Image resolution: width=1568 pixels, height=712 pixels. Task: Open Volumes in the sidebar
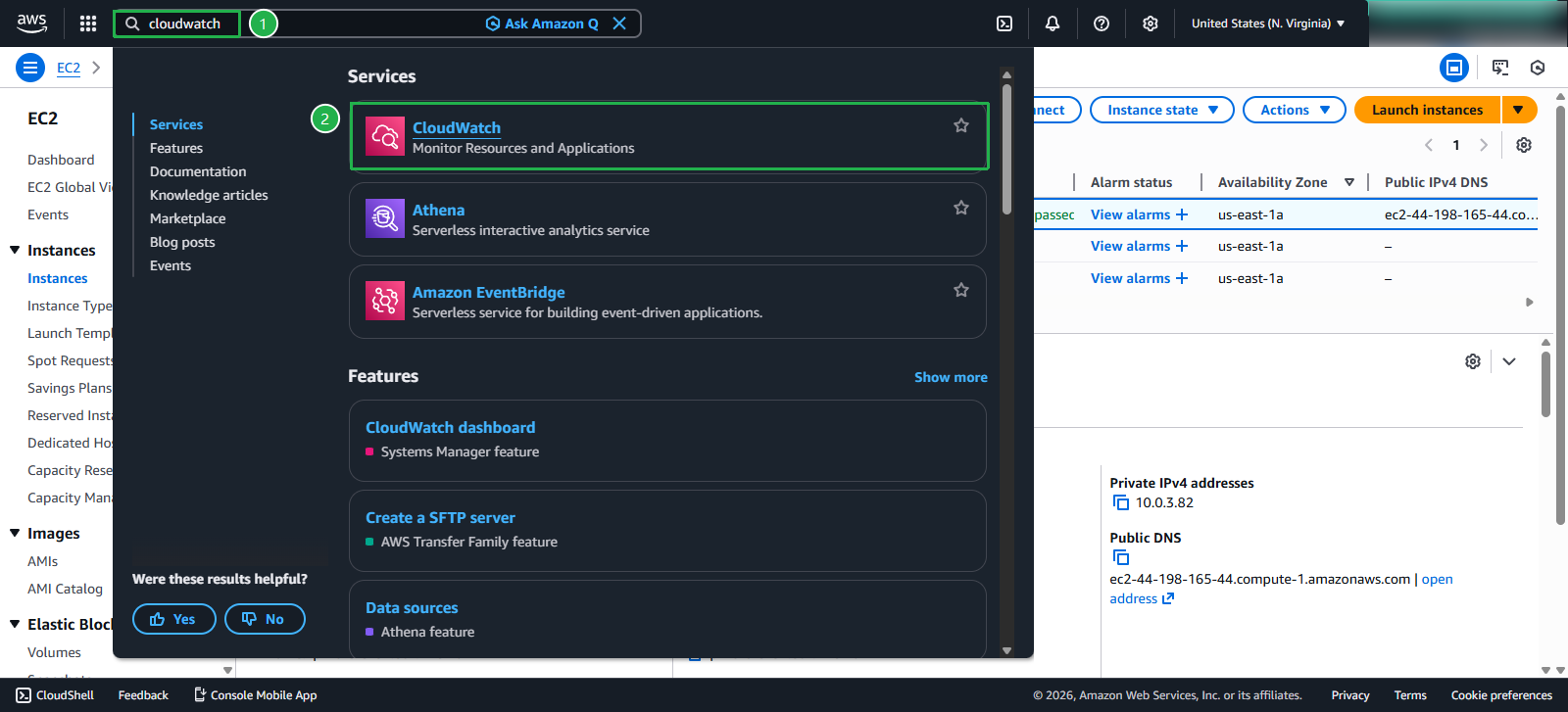point(54,652)
